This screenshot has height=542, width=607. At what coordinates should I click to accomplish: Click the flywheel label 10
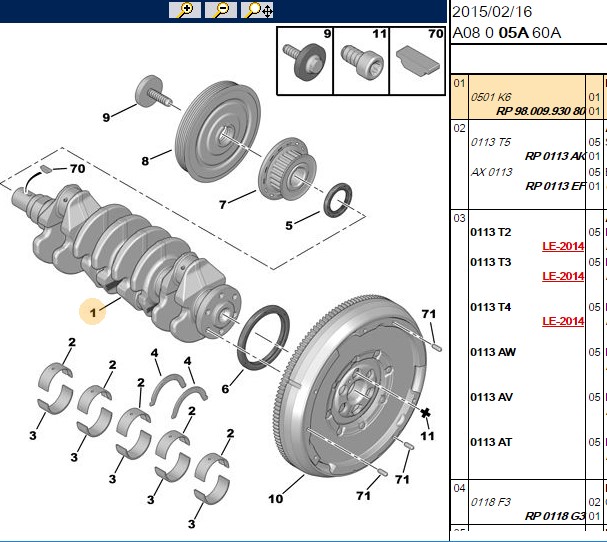tap(276, 499)
